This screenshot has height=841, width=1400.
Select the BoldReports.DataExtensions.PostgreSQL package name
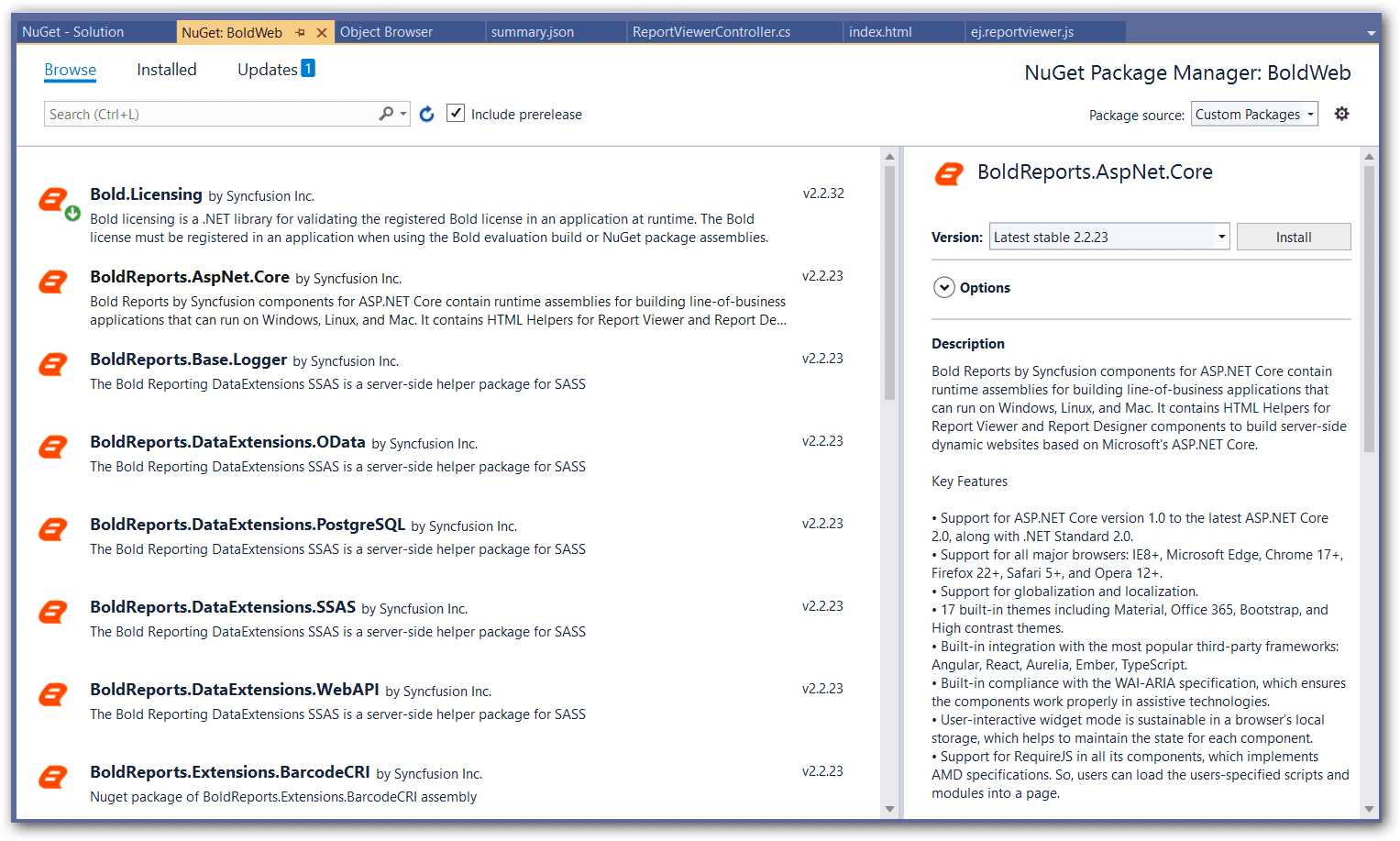point(248,525)
